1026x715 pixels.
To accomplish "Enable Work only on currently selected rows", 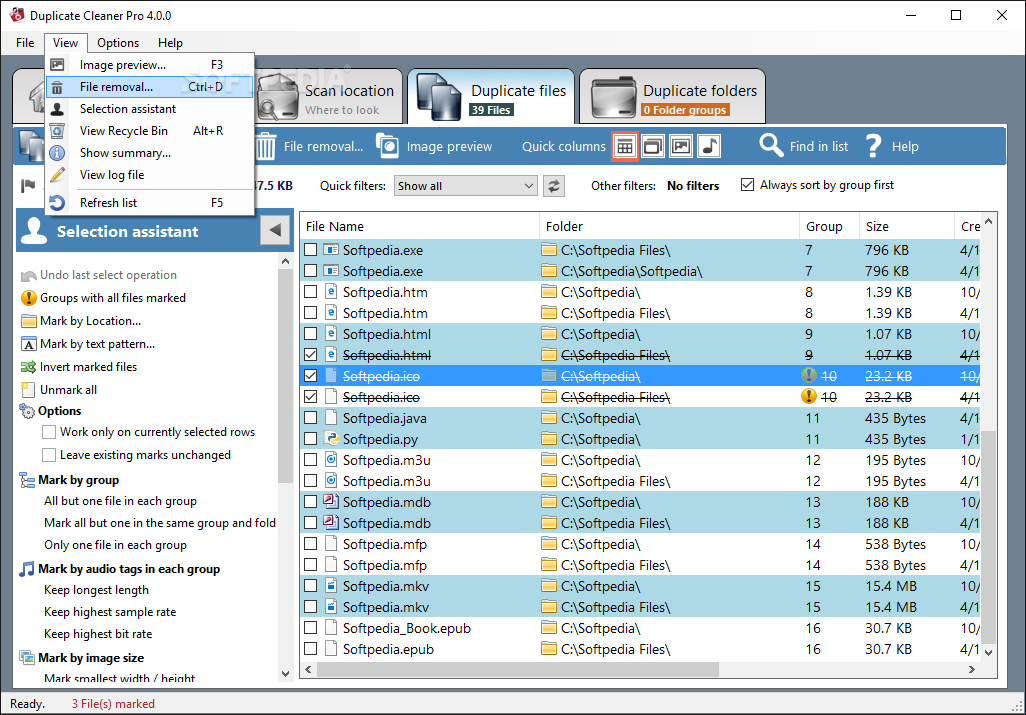I will 48,432.
